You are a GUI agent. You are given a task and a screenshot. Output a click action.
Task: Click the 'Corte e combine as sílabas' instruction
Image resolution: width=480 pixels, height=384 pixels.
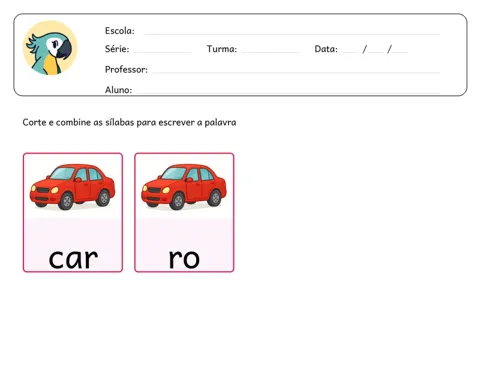129,122
